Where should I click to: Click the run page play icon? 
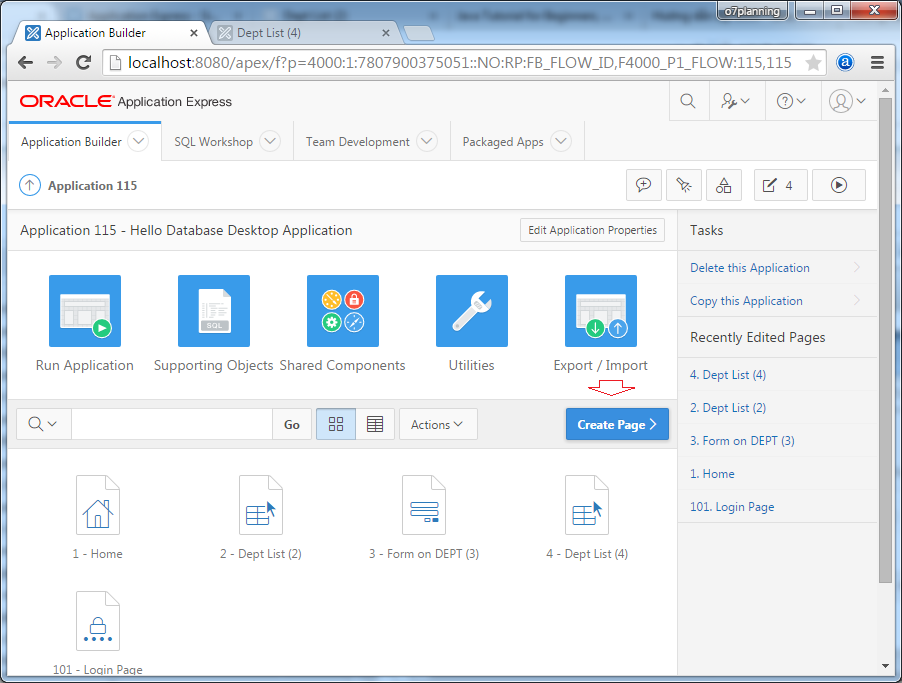pos(839,185)
